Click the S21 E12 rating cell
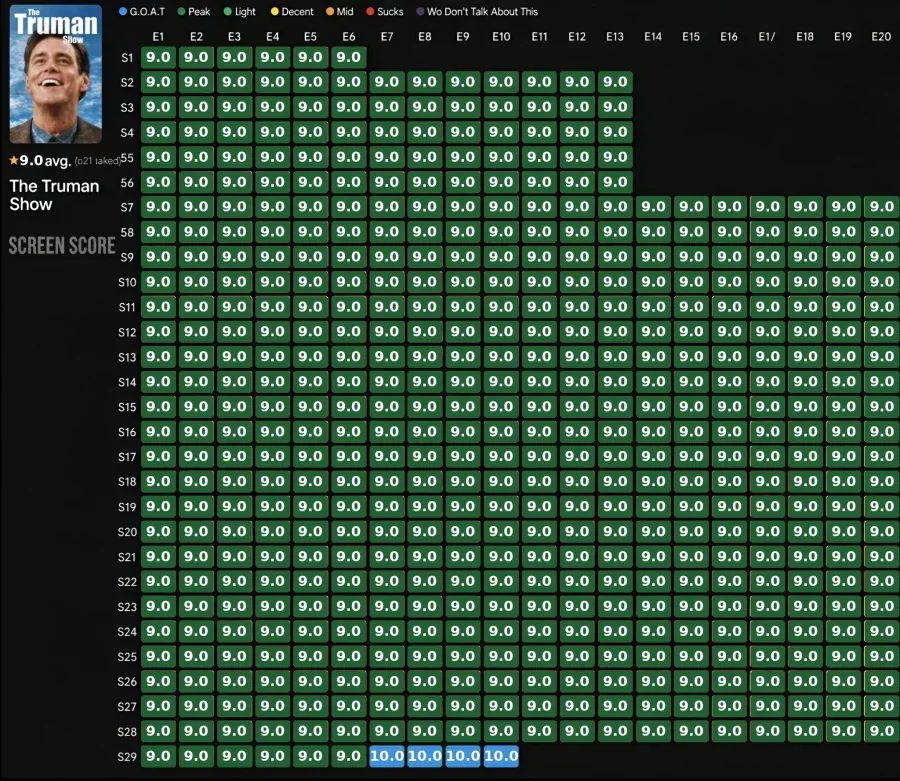 click(x=577, y=557)
